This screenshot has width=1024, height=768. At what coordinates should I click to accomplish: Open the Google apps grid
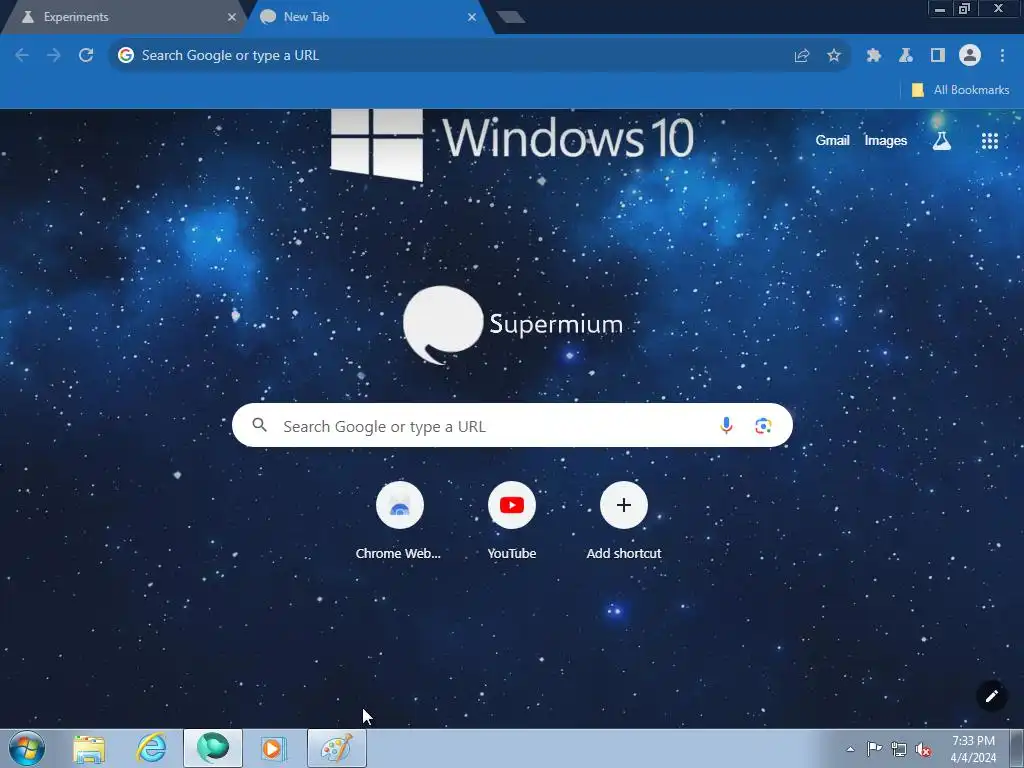pos(989,141)
